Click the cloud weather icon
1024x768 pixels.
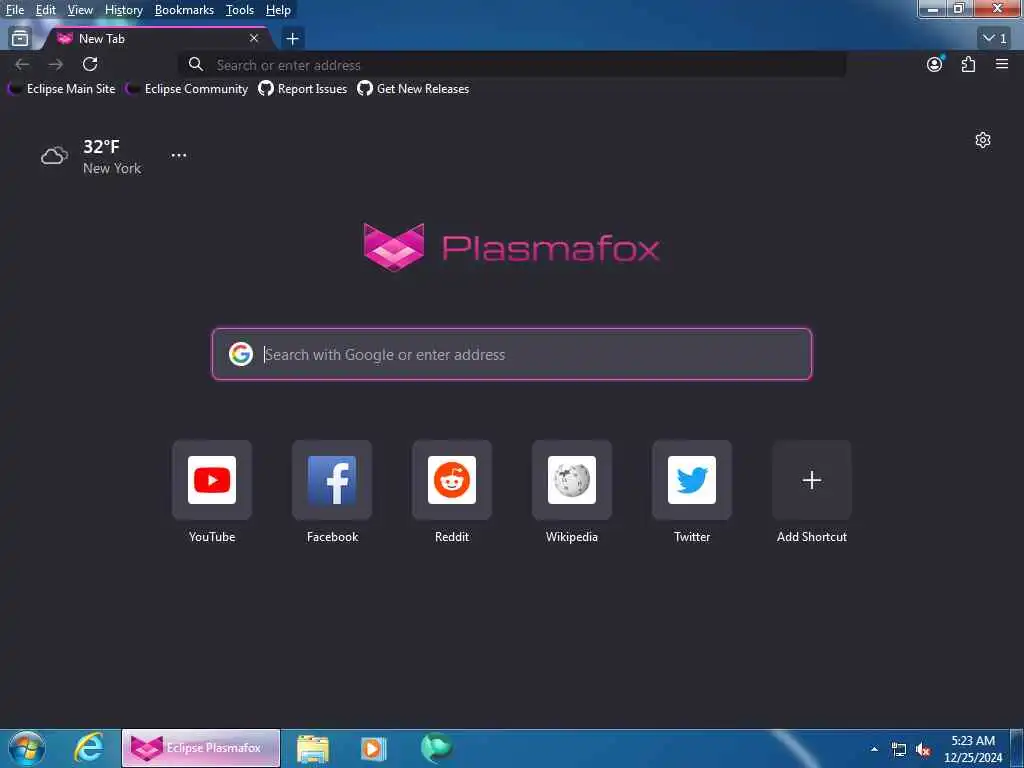point(54,155)
